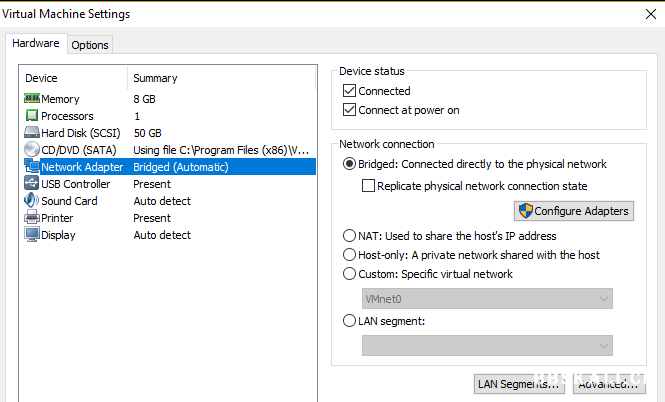Select the Printer device icon
The image size is (665, 402).
tap(32, 217)
